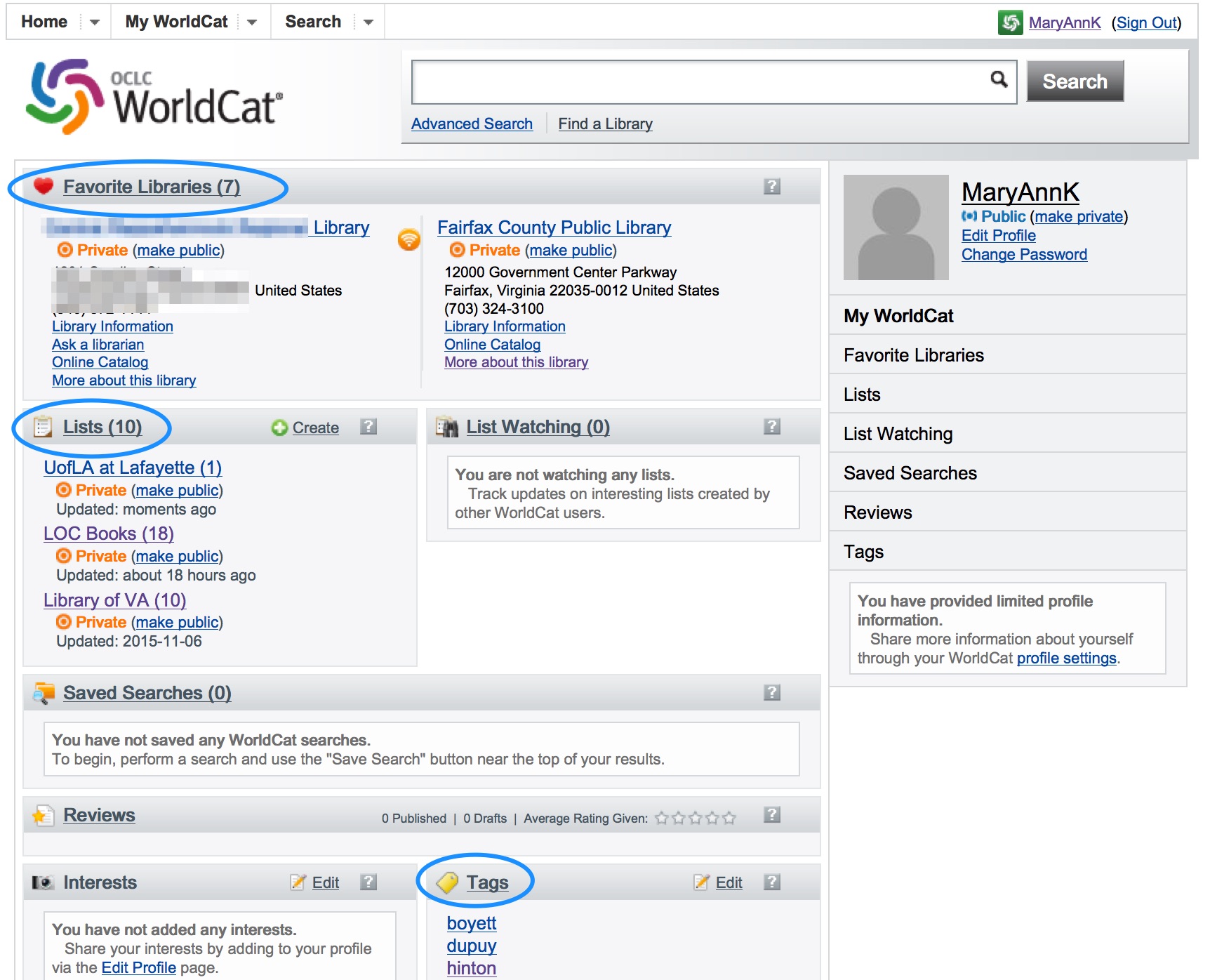1210x980 pixels.
Task: Make Fairfax County Public Library public
Action: pos(571,251)
